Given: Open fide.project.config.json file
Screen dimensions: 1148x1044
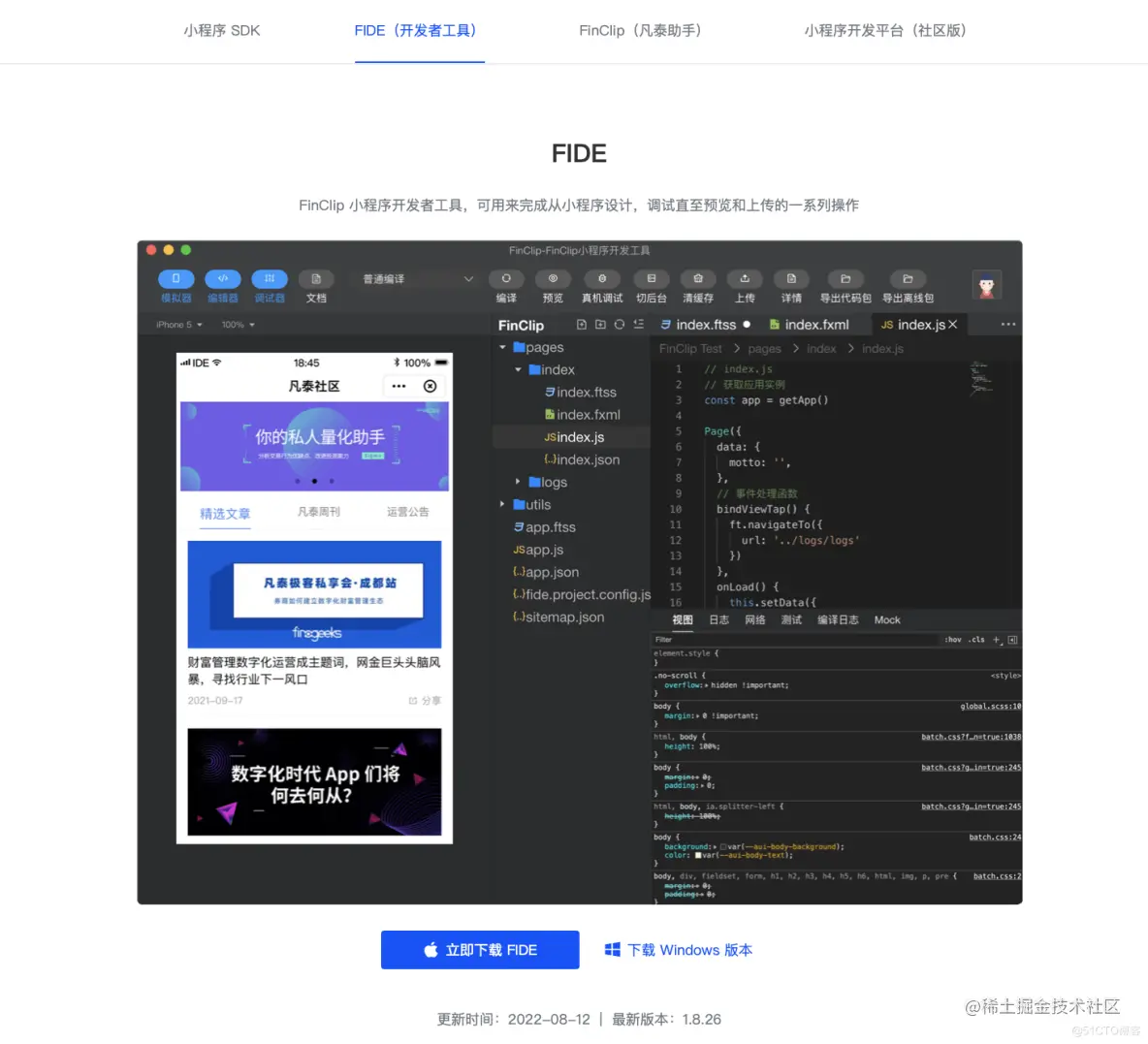Looking at the screenshot, I should point(582,594).
